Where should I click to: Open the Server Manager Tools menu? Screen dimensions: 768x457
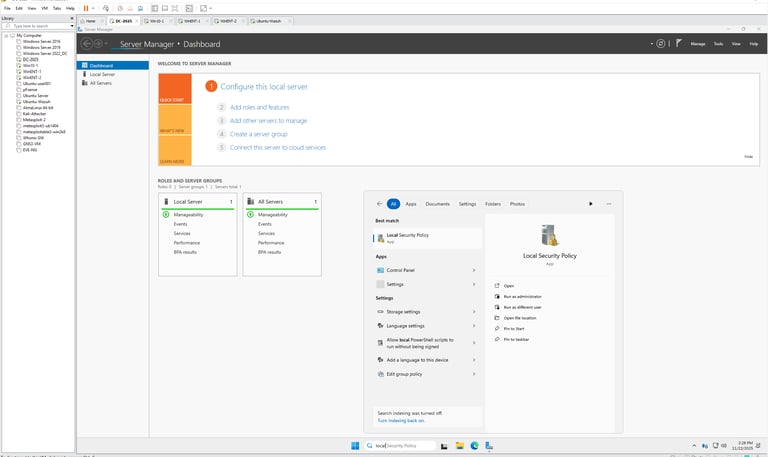tap(718, 44)
